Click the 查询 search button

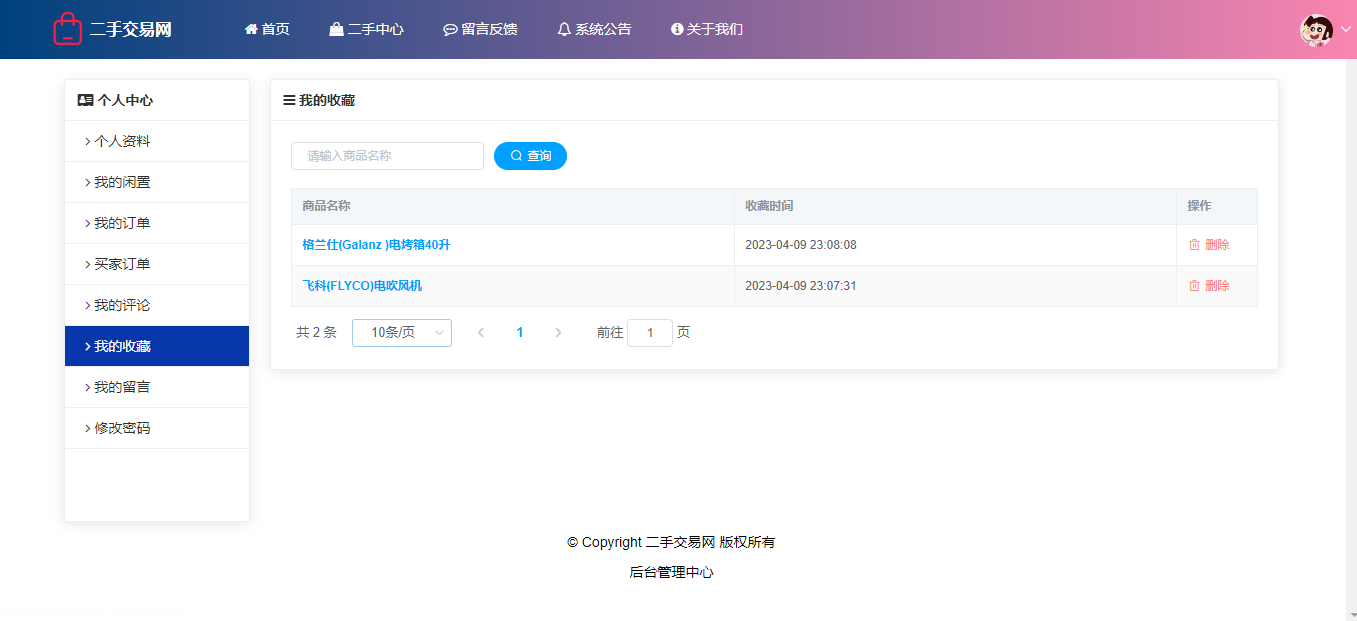pyautogui.click(x=530, y=156)
